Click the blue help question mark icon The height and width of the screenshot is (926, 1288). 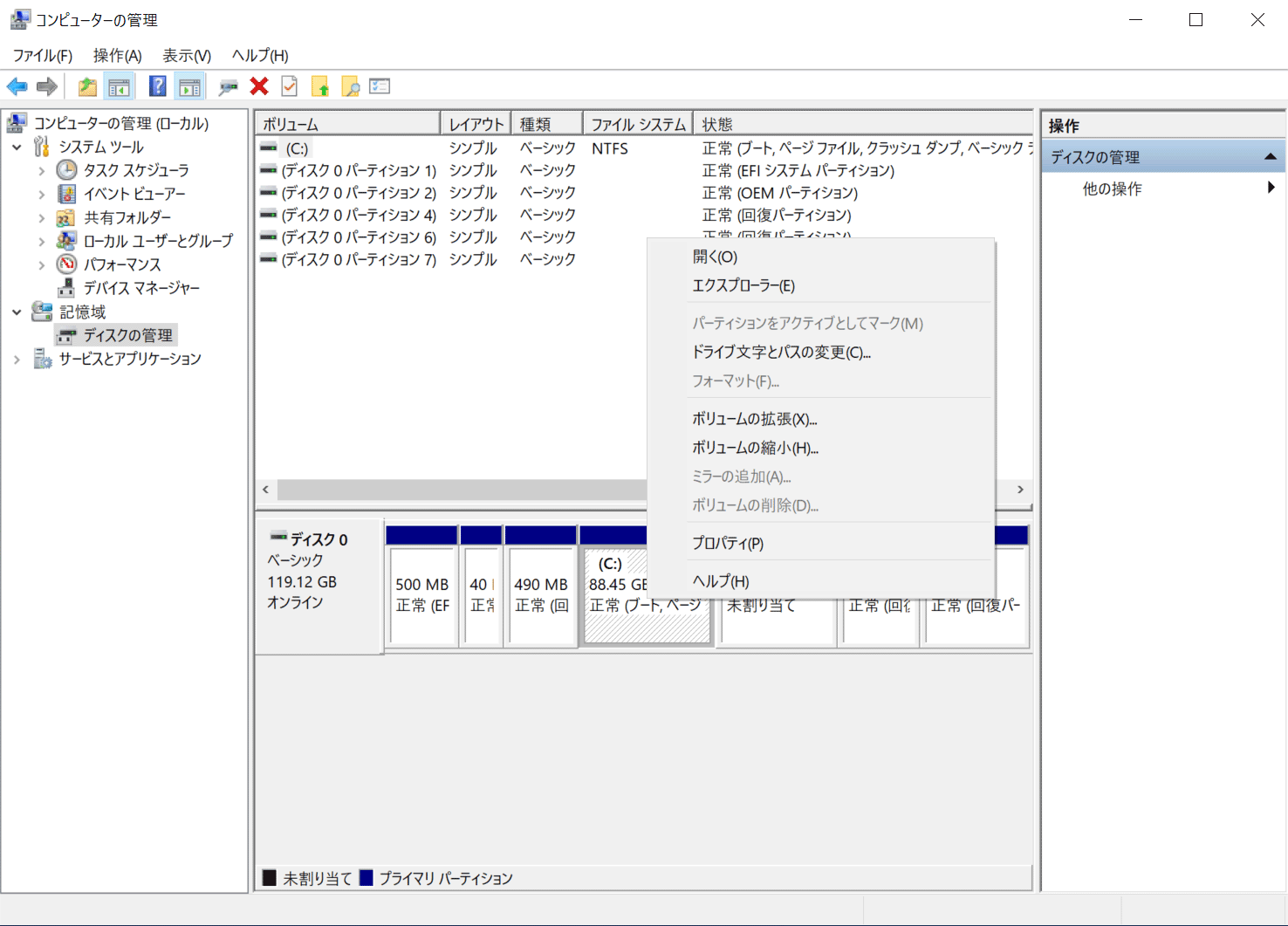coord(157,86)
